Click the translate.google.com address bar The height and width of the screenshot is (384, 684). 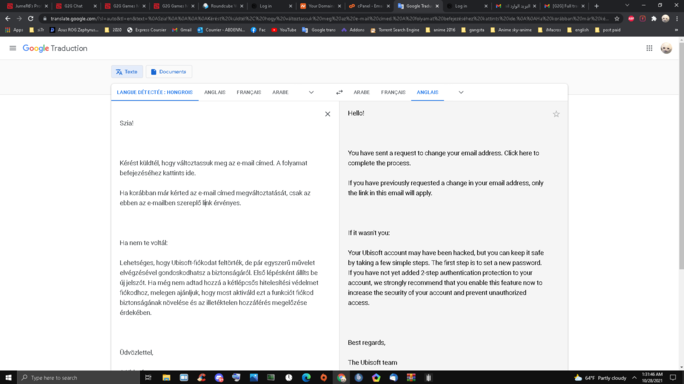tap(329, 18)
